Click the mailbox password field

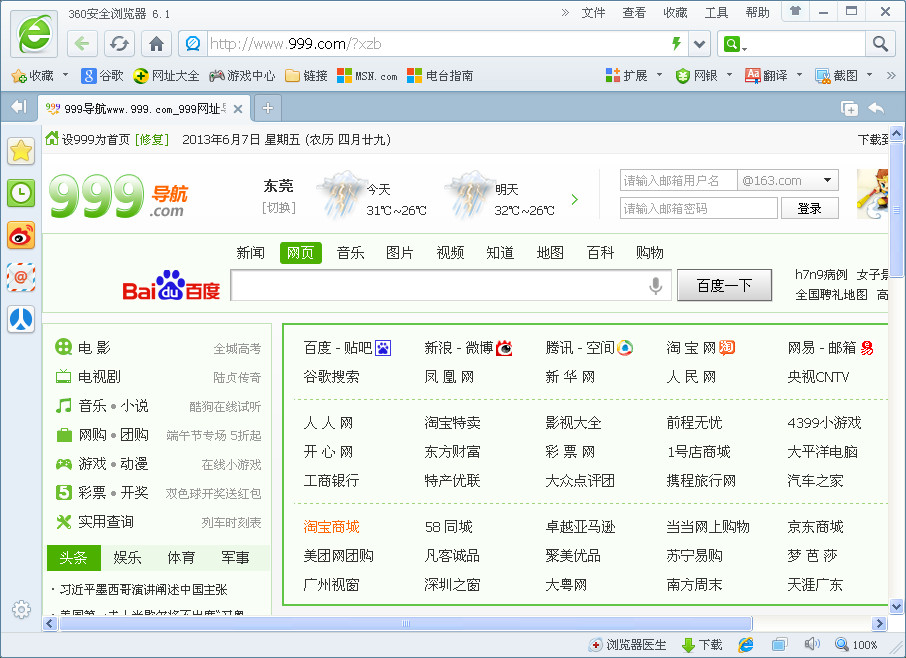[x=699, y=209]
